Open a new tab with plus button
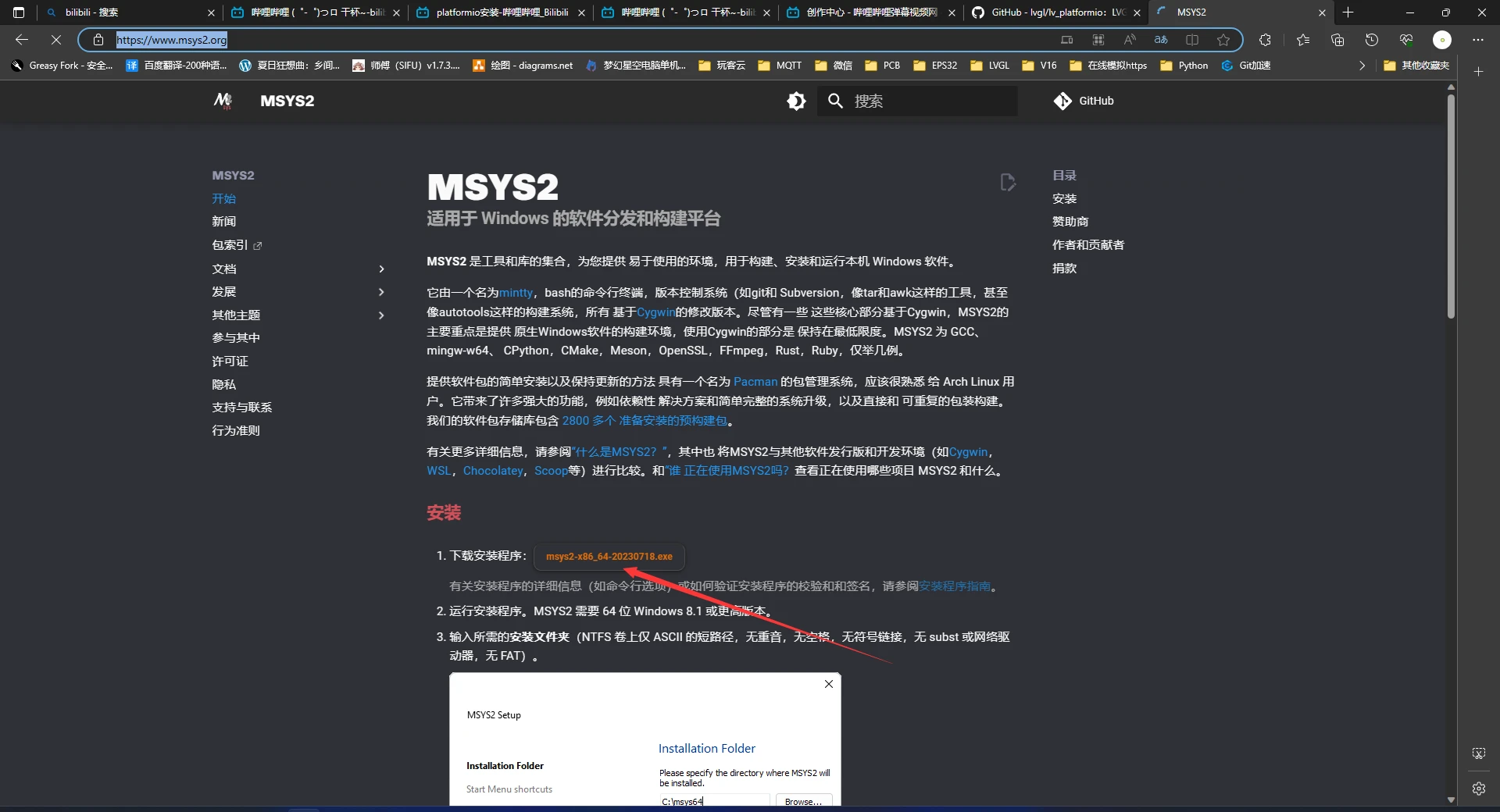Viewport: 1500px width, 812px height. 1348,12
